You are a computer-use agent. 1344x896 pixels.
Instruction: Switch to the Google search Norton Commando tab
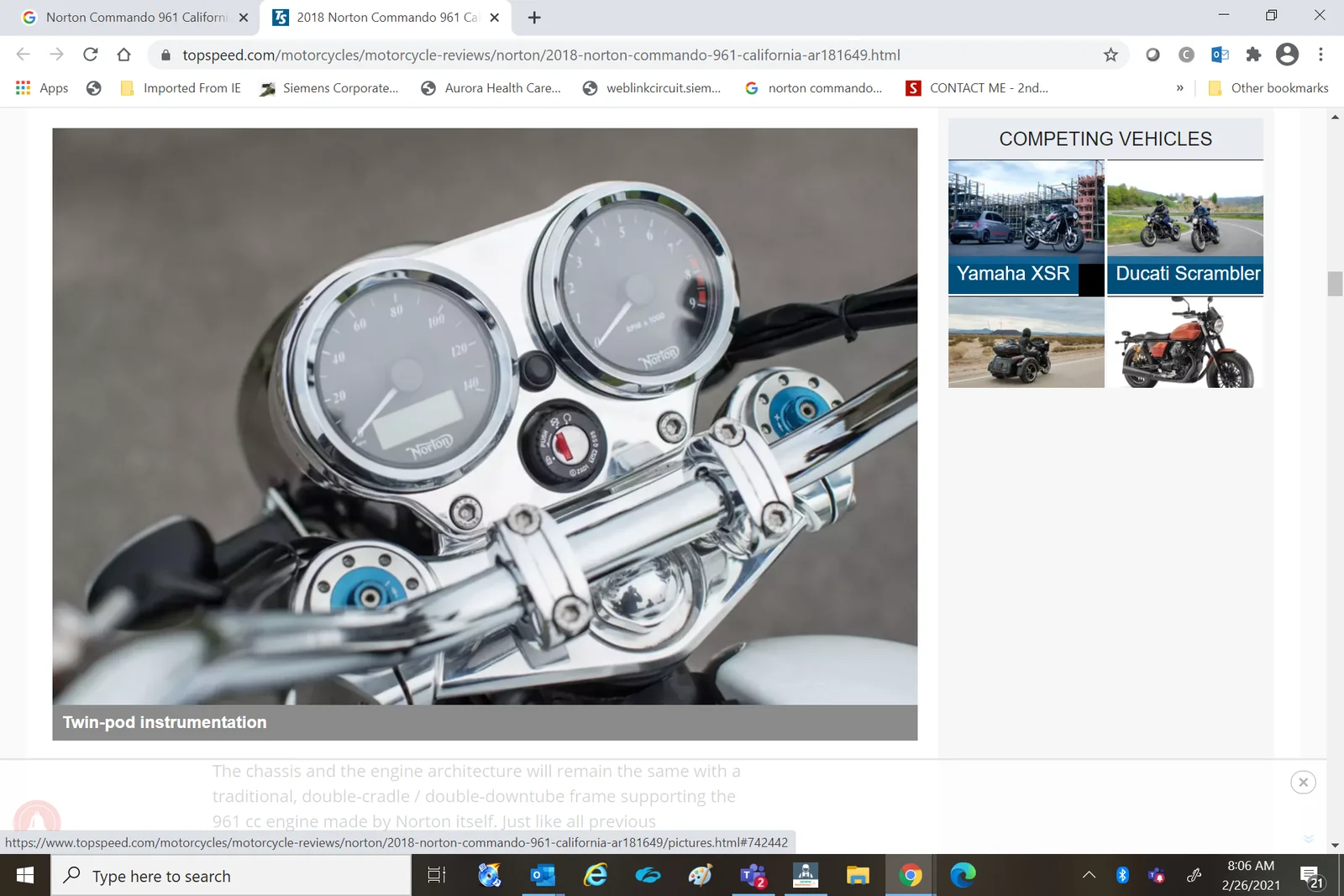(134, 17)
